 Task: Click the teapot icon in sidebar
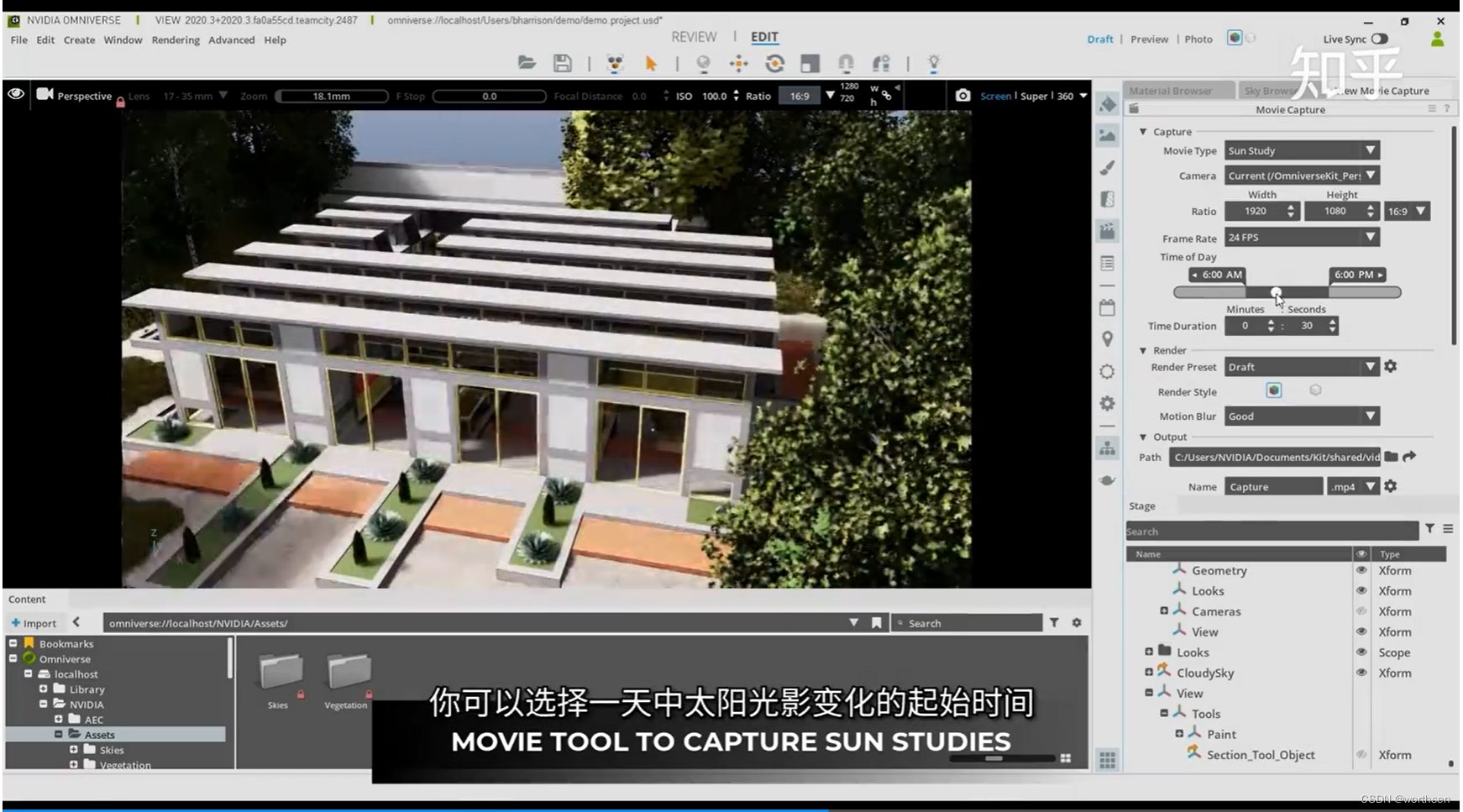click(x=1108, y=480)
